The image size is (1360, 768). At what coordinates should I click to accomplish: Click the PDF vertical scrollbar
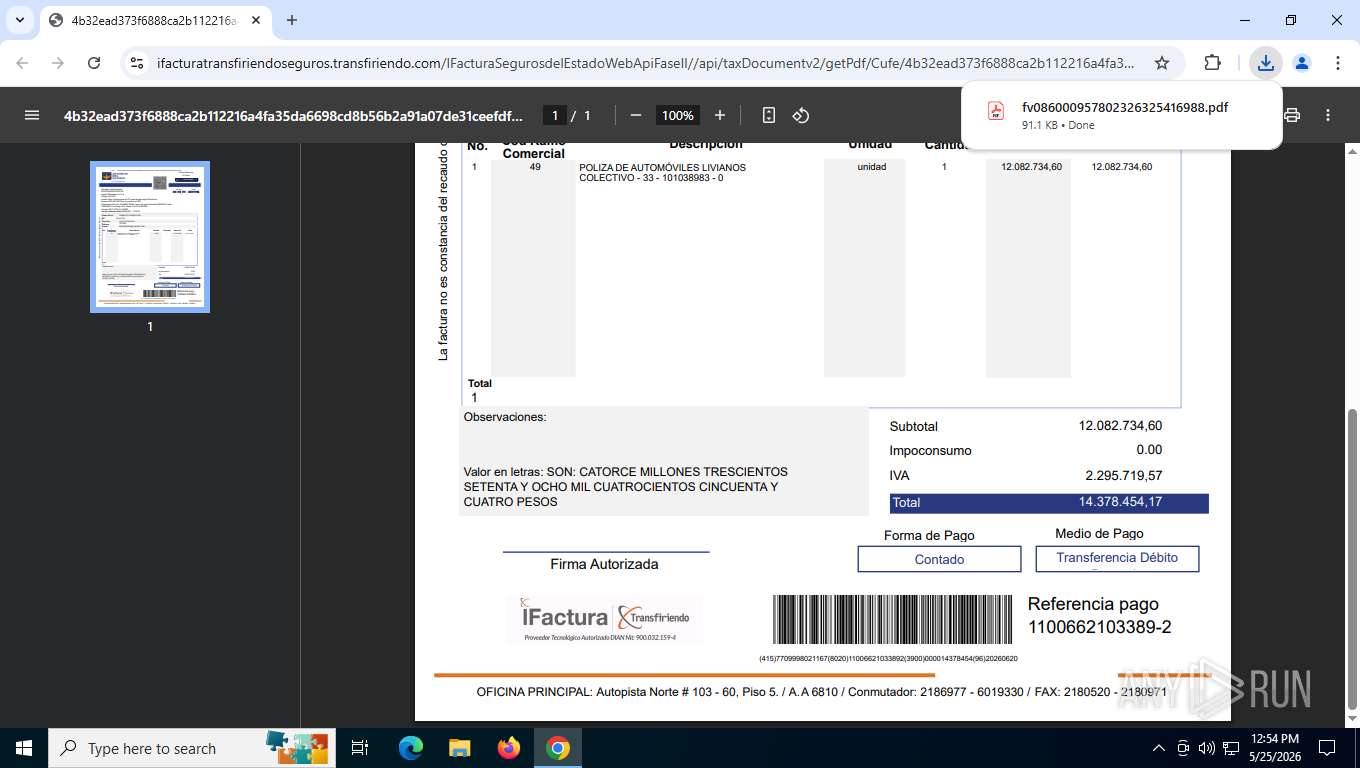tap(1352, 558)
